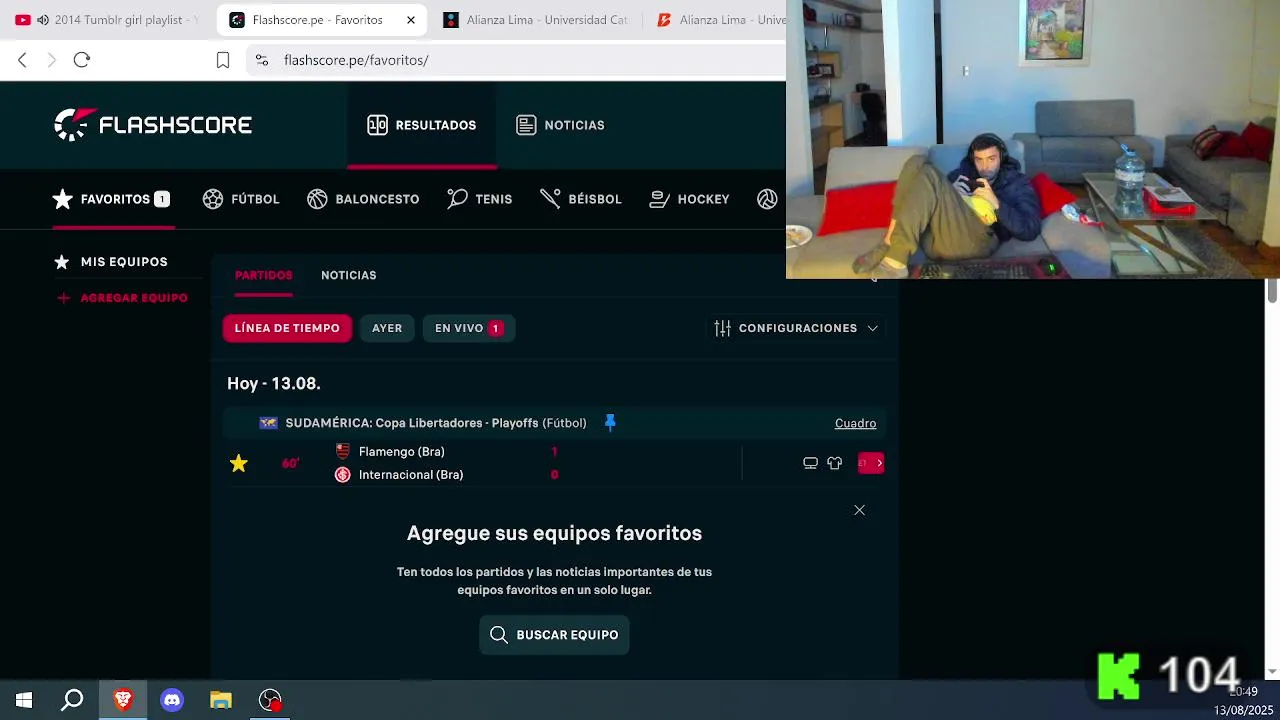This screenshot has width=1280, height=720.
Task: Go back in the browser
Action: [x=22, y=60]
